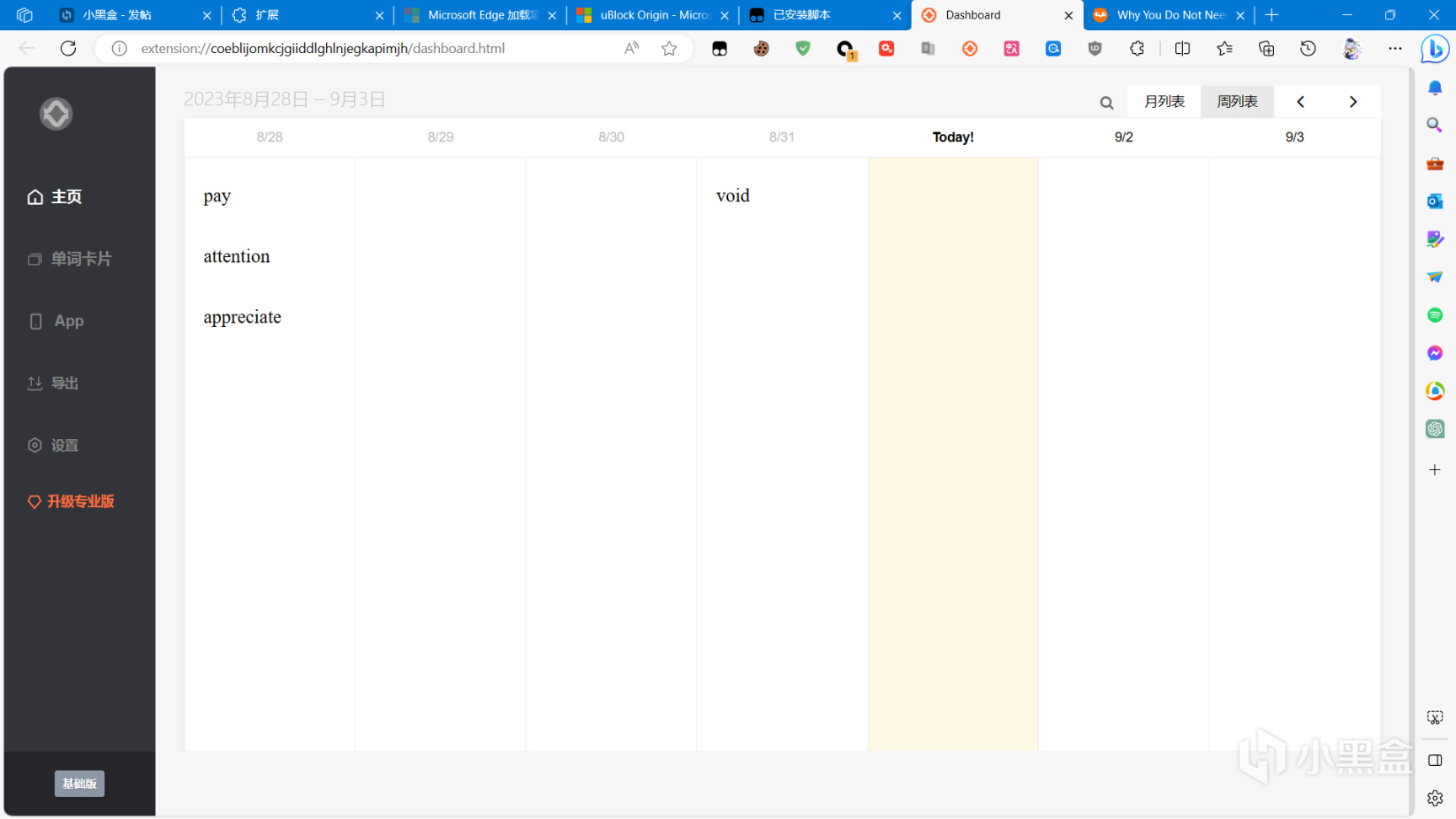
Task: Open a new browser tab
Action: pos(1271,15)
